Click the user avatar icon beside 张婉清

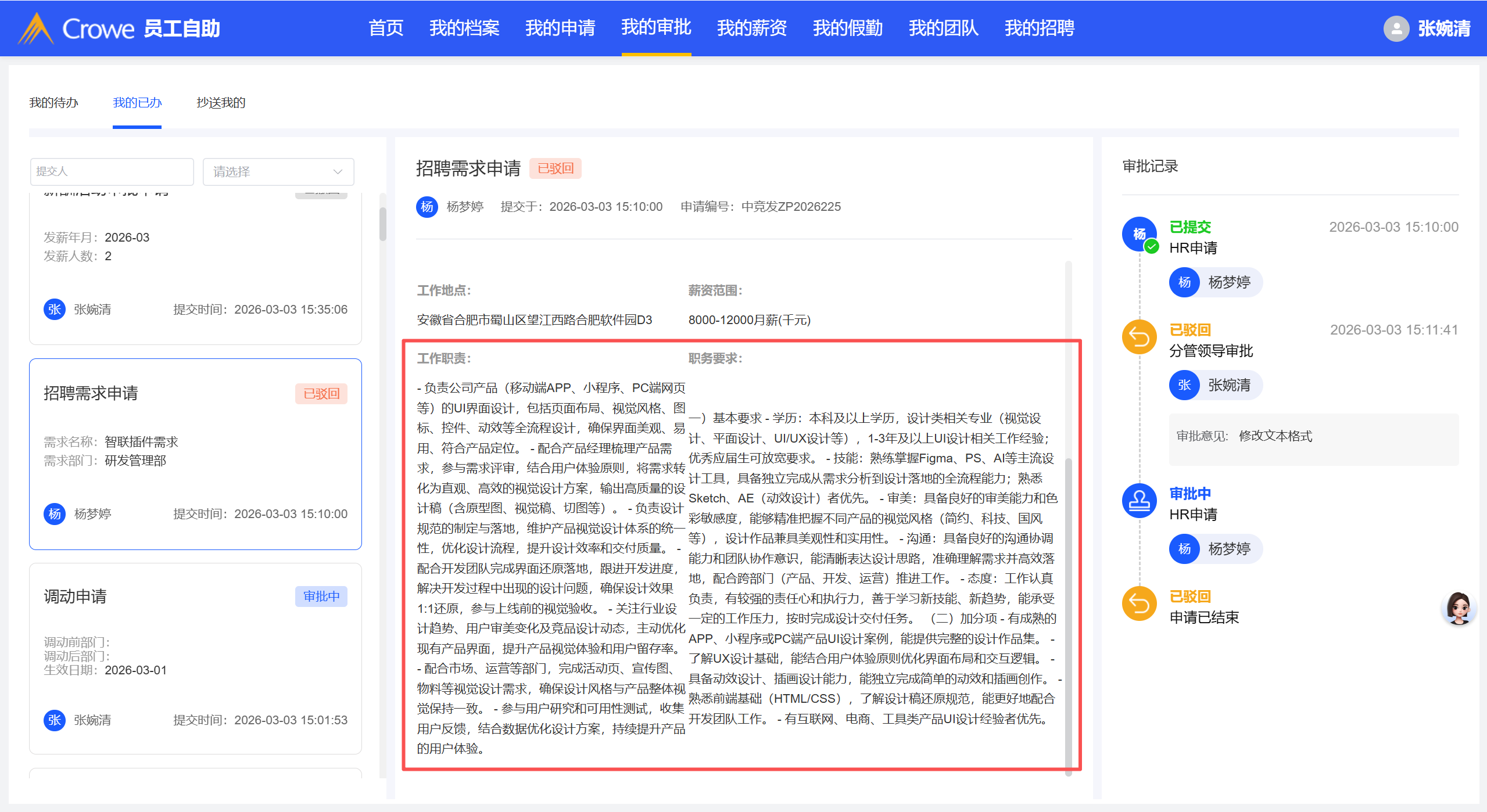(x=1396, y=28)
